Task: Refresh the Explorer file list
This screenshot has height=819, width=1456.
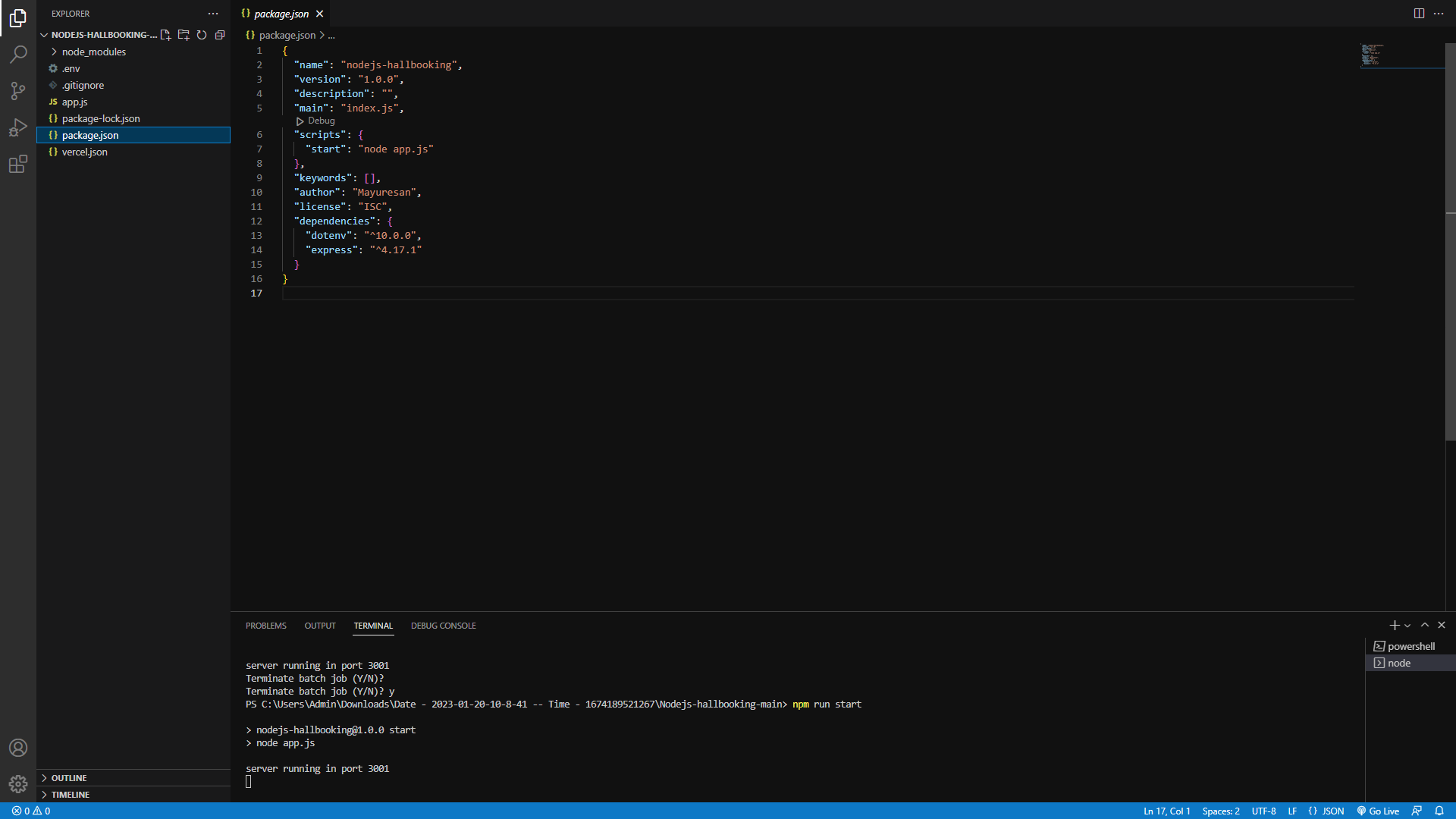Action: click(202, 35)
